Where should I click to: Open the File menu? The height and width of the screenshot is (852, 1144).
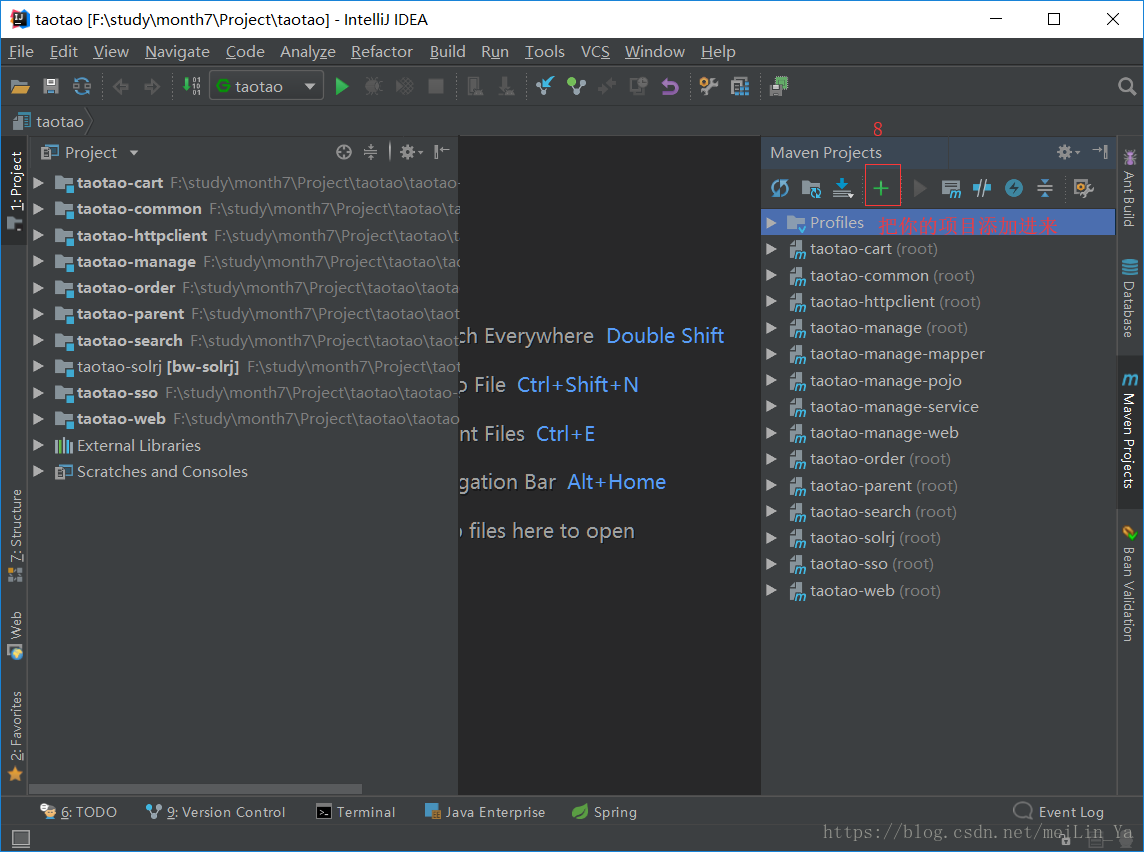pyautogui.click(x=21, y=52)
